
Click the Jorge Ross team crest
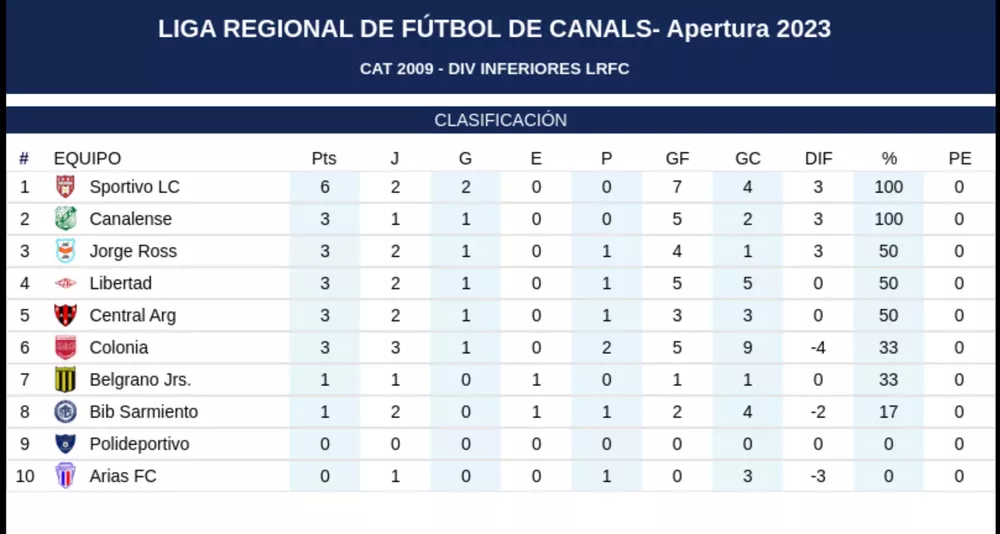(x=65, y=251)
